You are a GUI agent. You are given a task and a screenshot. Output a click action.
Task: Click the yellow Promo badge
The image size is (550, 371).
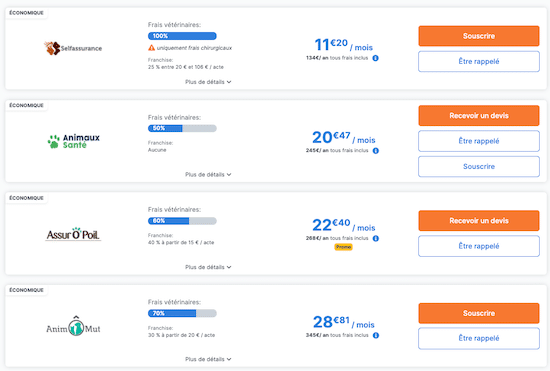click(343, 247)
